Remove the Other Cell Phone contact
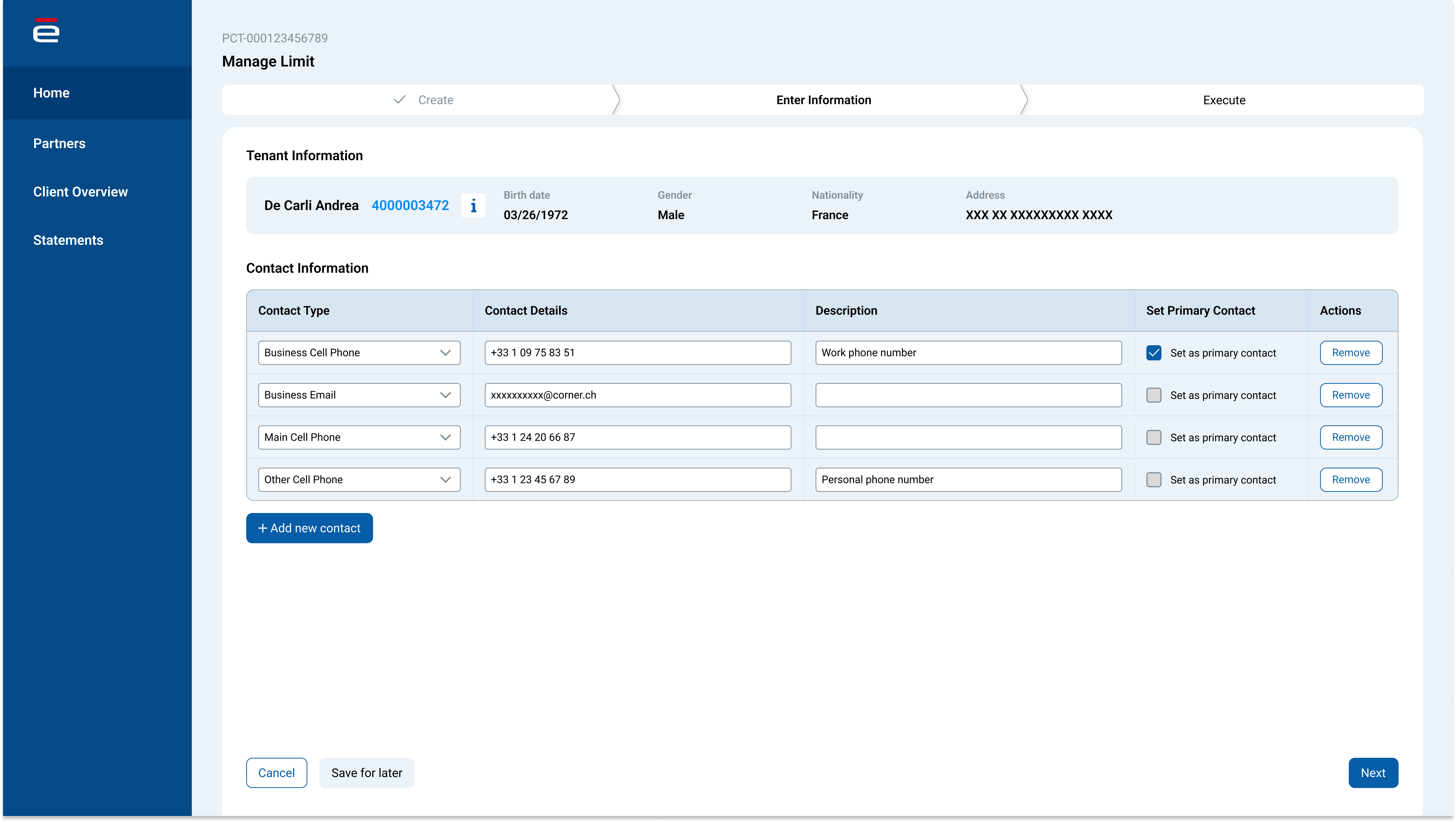The image size is (1456, 822). coord(1351,480)
